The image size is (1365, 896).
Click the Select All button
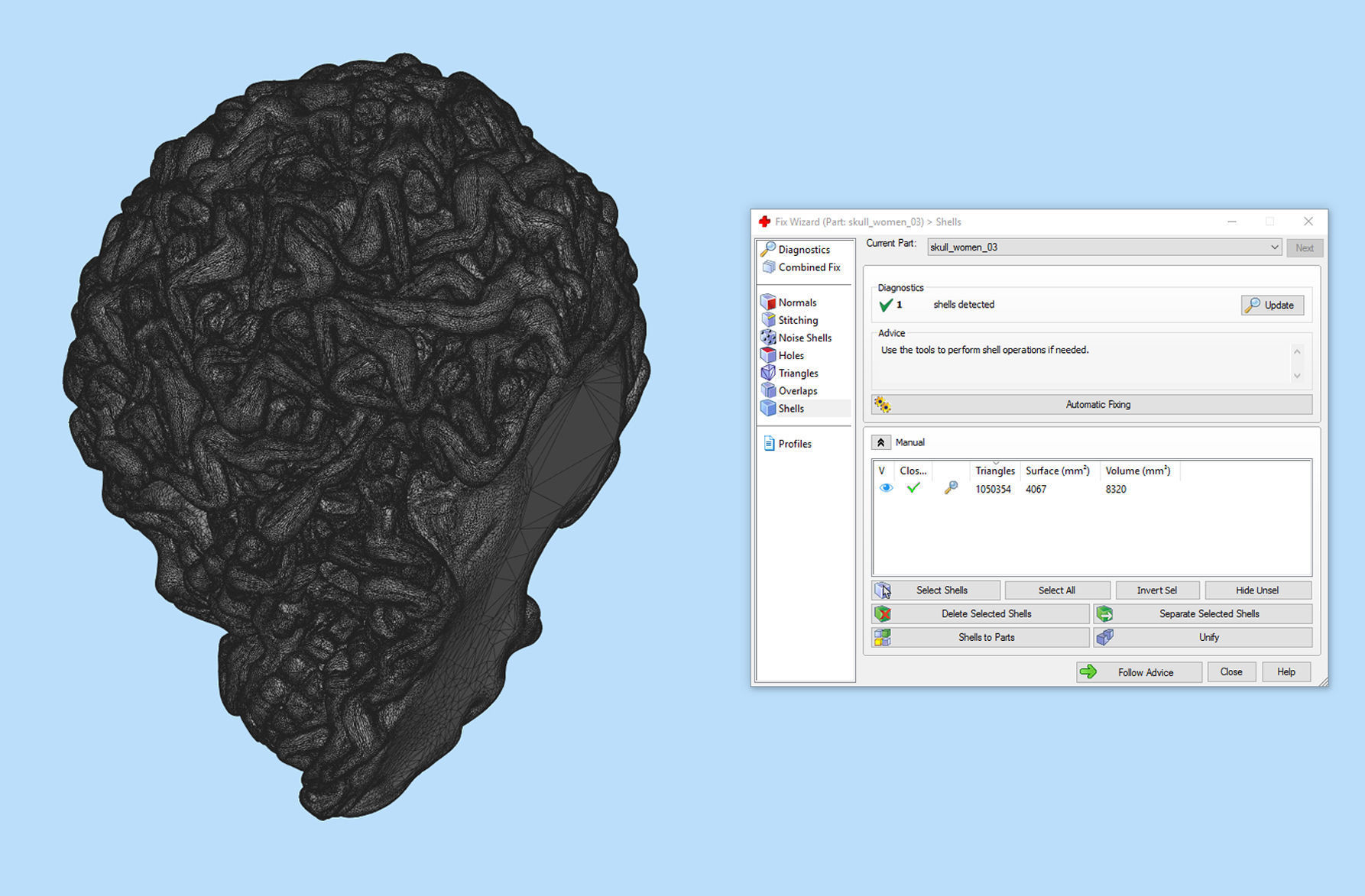point(1057,590)
